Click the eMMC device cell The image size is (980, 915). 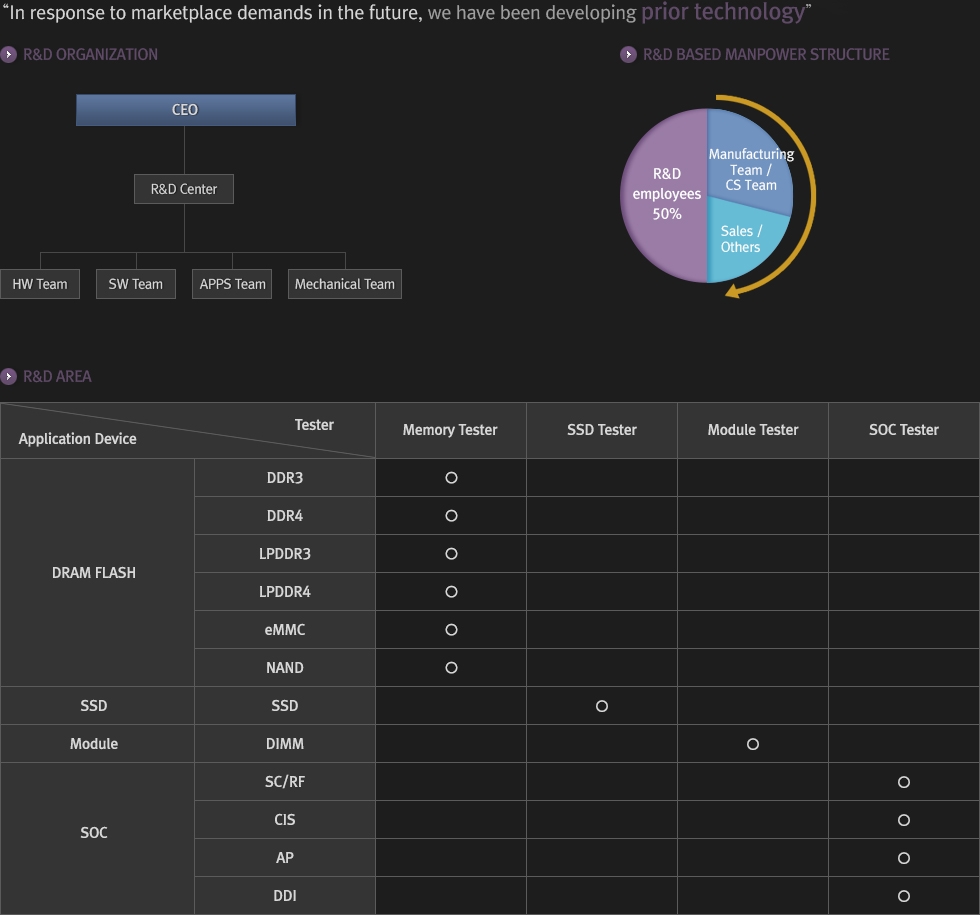[285, 629]
